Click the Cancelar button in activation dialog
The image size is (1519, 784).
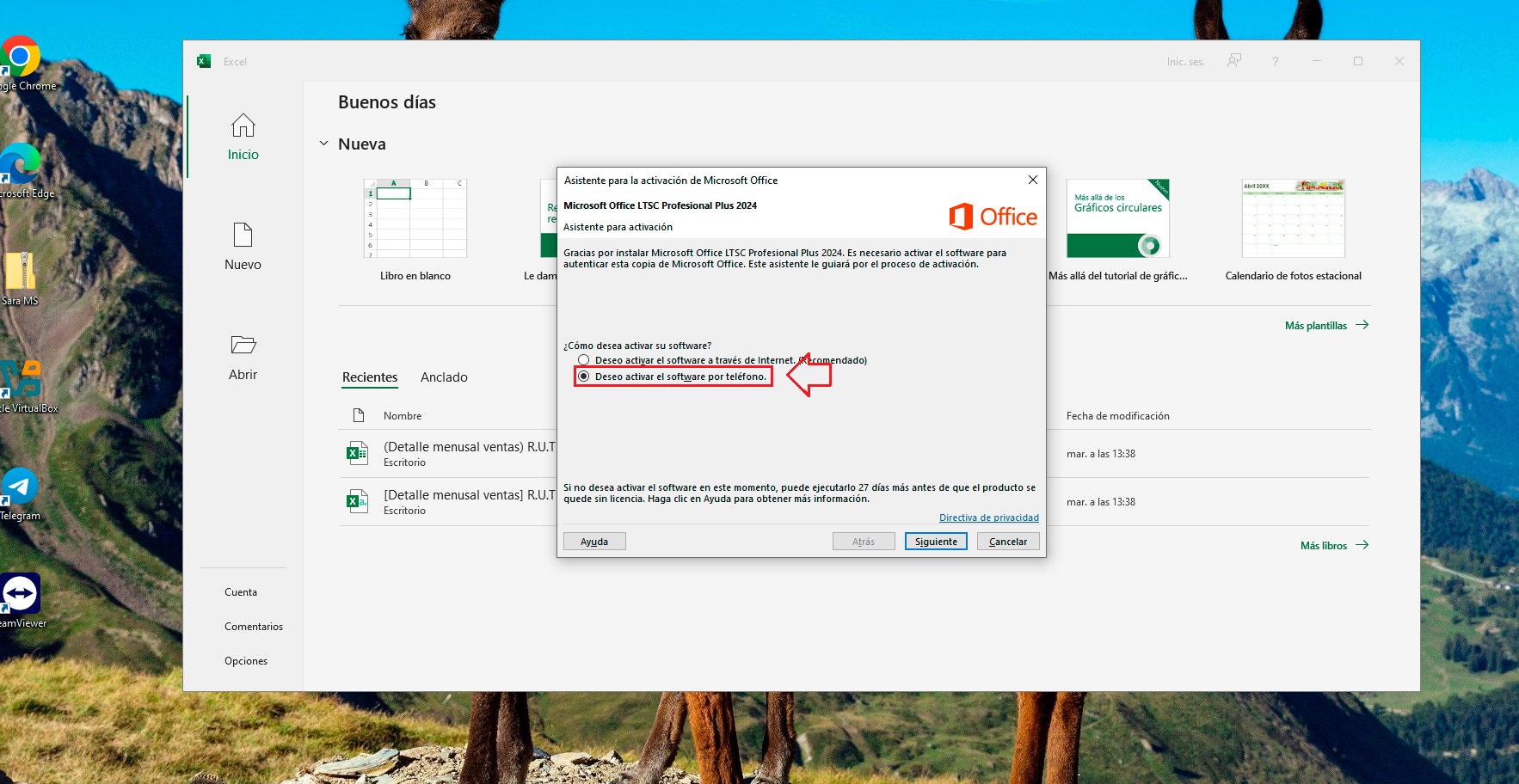(1007, 542)
